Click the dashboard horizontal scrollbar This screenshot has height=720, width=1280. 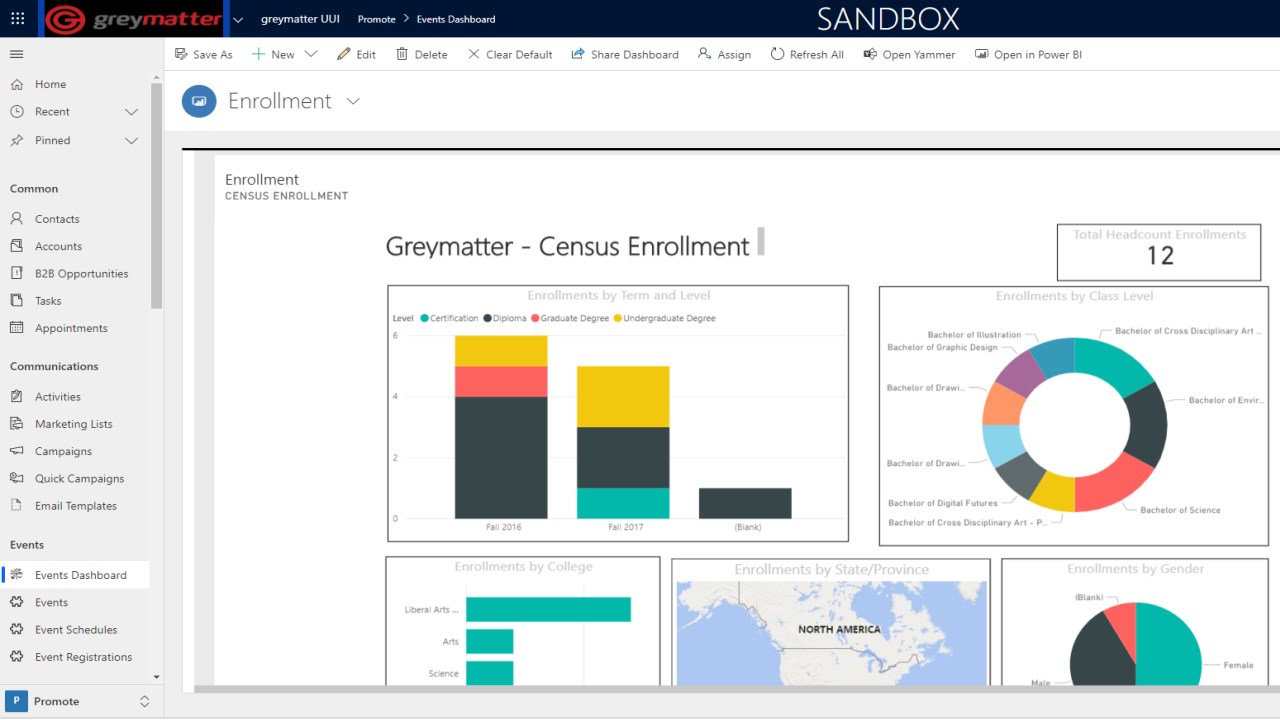click(735, 689)
